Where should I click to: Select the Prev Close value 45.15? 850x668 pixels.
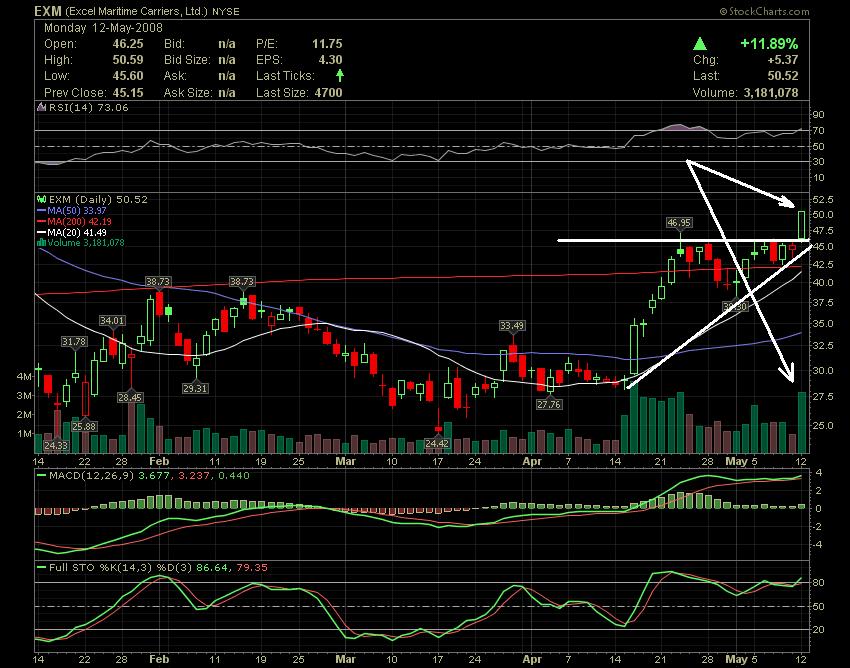(x=128, y=93)
